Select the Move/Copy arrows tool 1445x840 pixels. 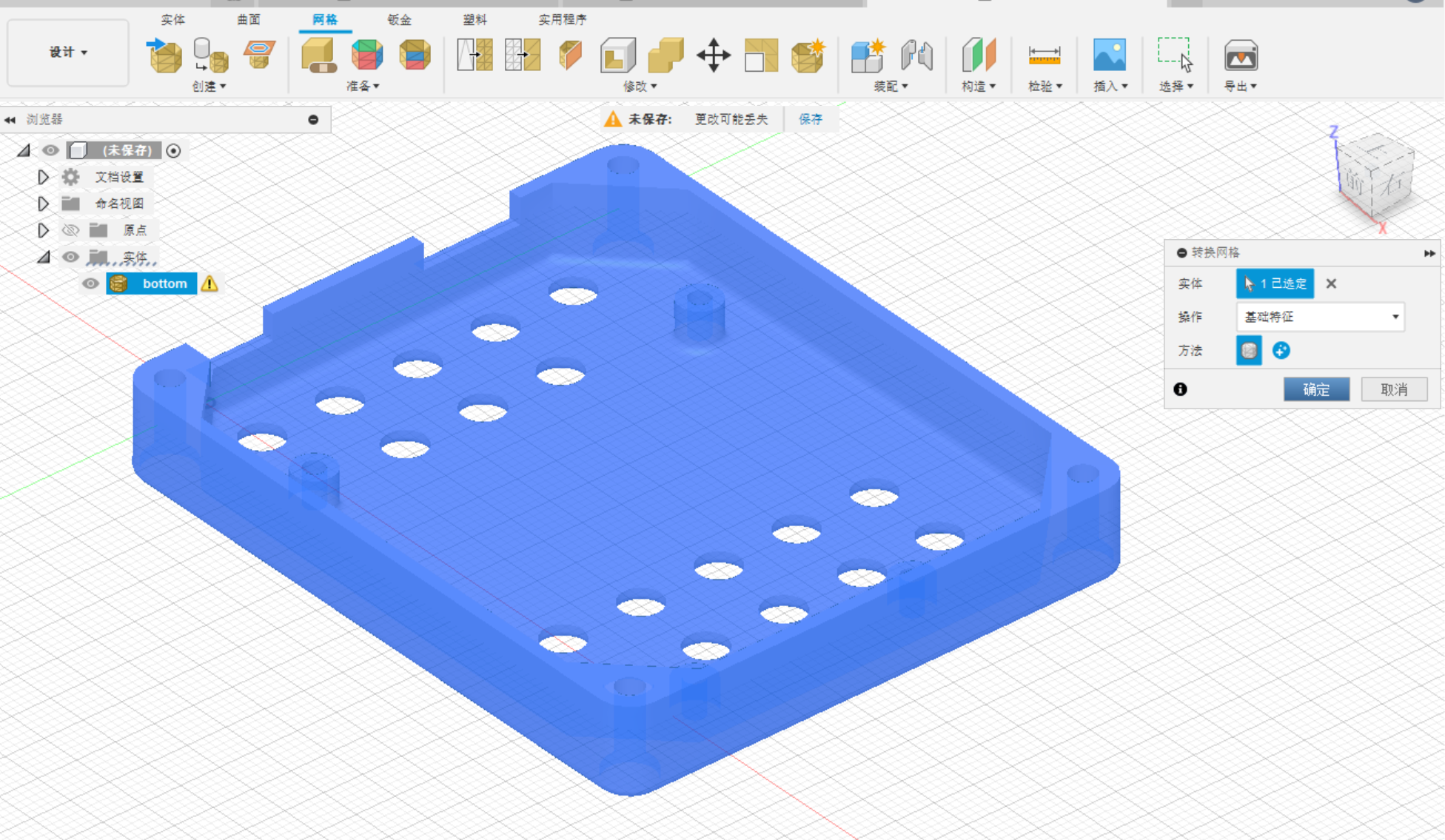(x=714, y=55)
